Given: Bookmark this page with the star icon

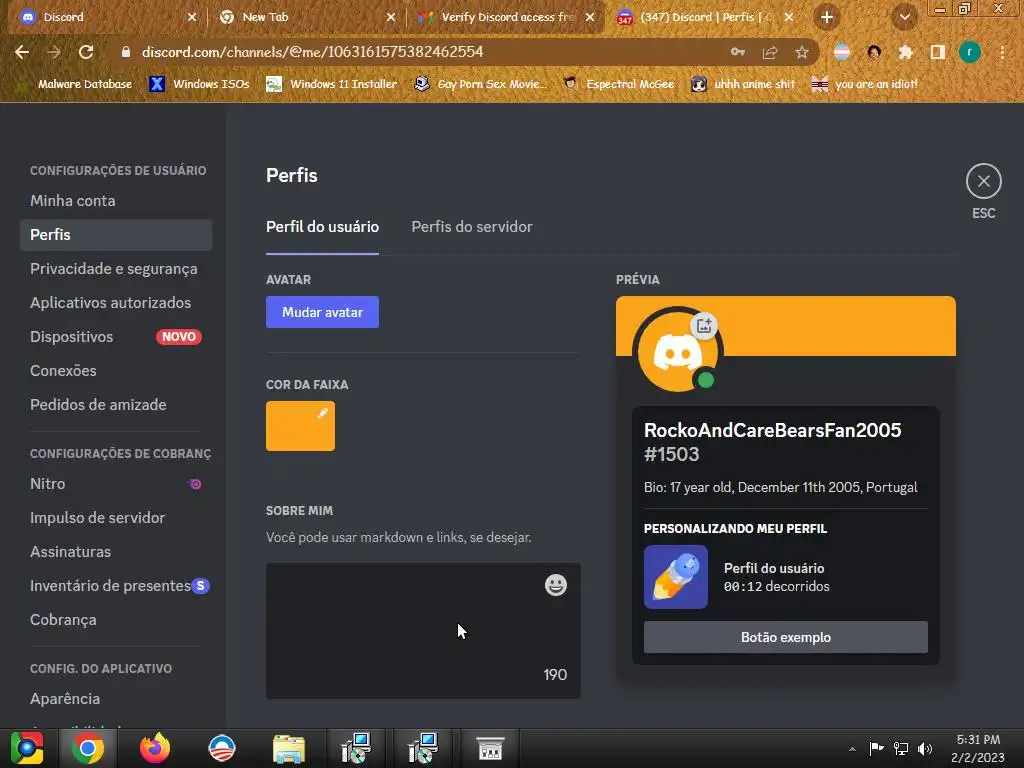Looking at the screenshot, I should [x=802, y=52].
